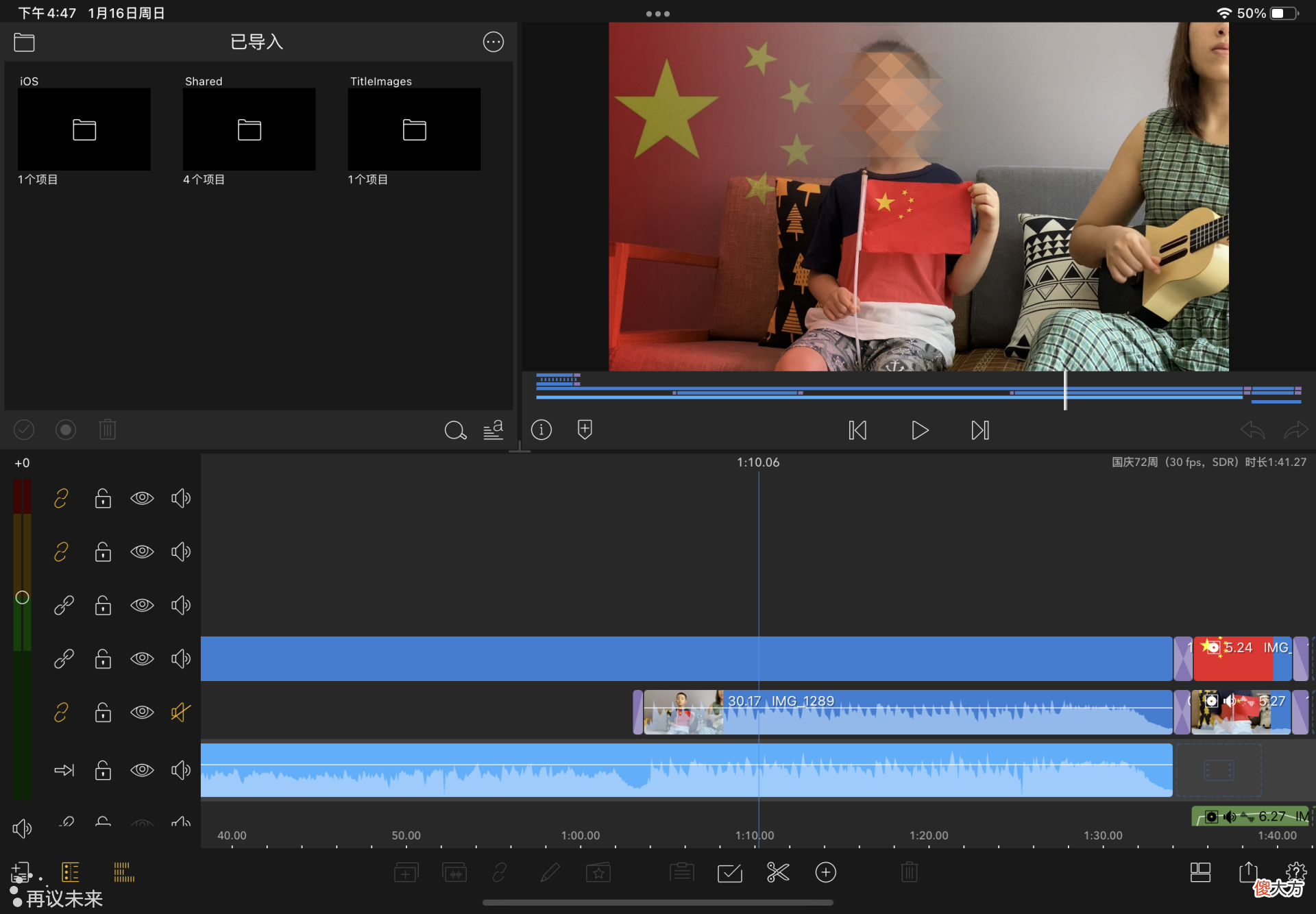Click the preview mini-timeline scrubber handle
Viewport: 1316px width, 914px height.
[x=1065, y=391]
